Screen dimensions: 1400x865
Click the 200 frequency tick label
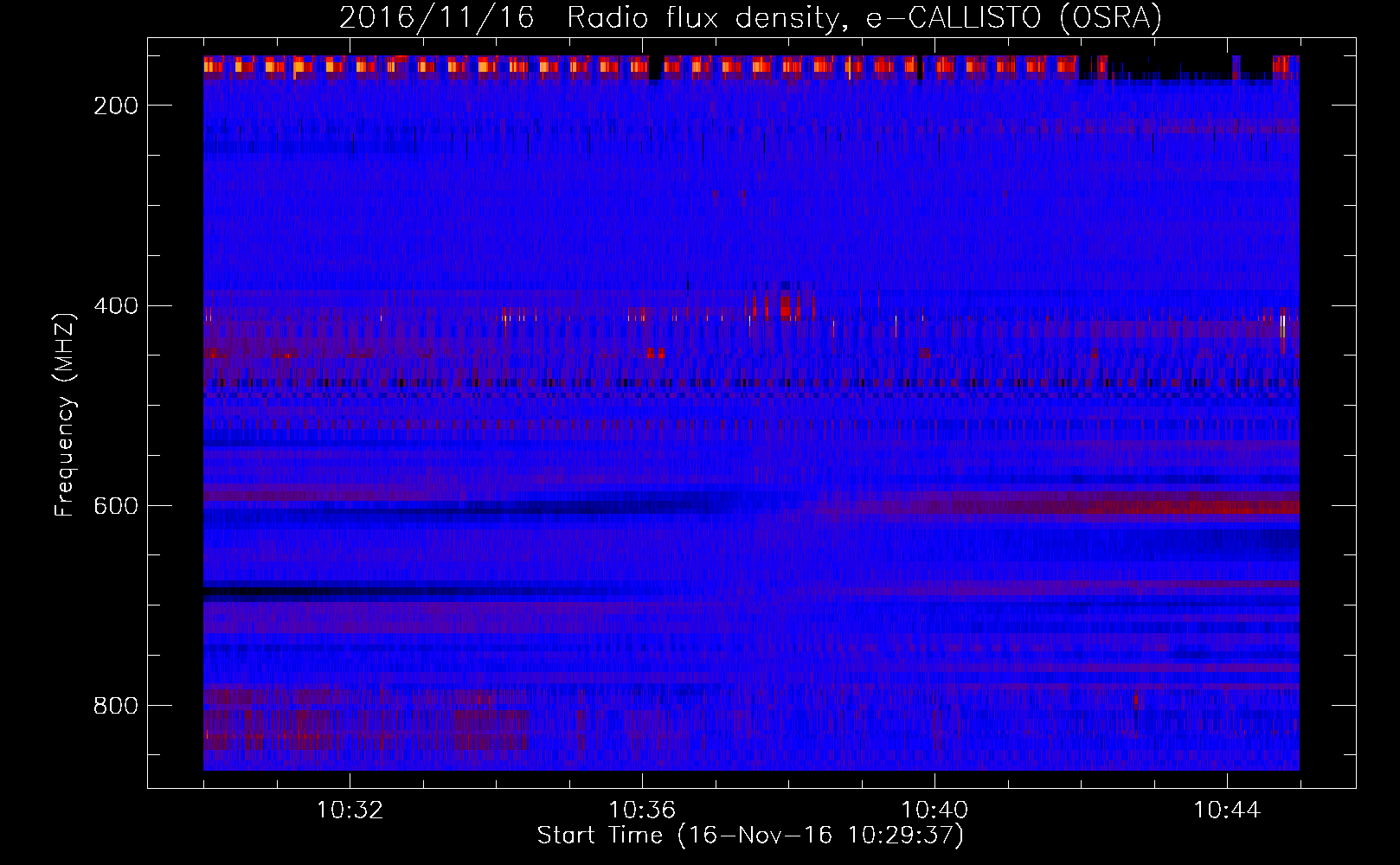pos(116,106)
